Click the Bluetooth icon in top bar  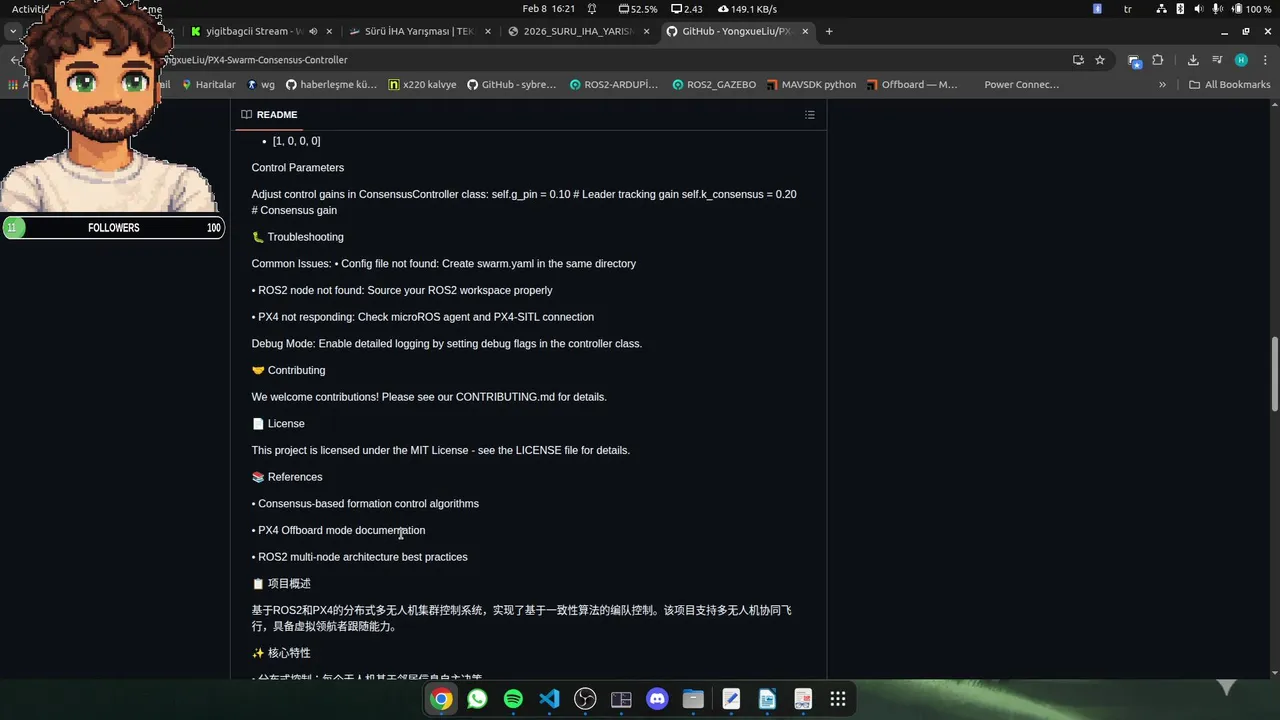pos(1180,9)
